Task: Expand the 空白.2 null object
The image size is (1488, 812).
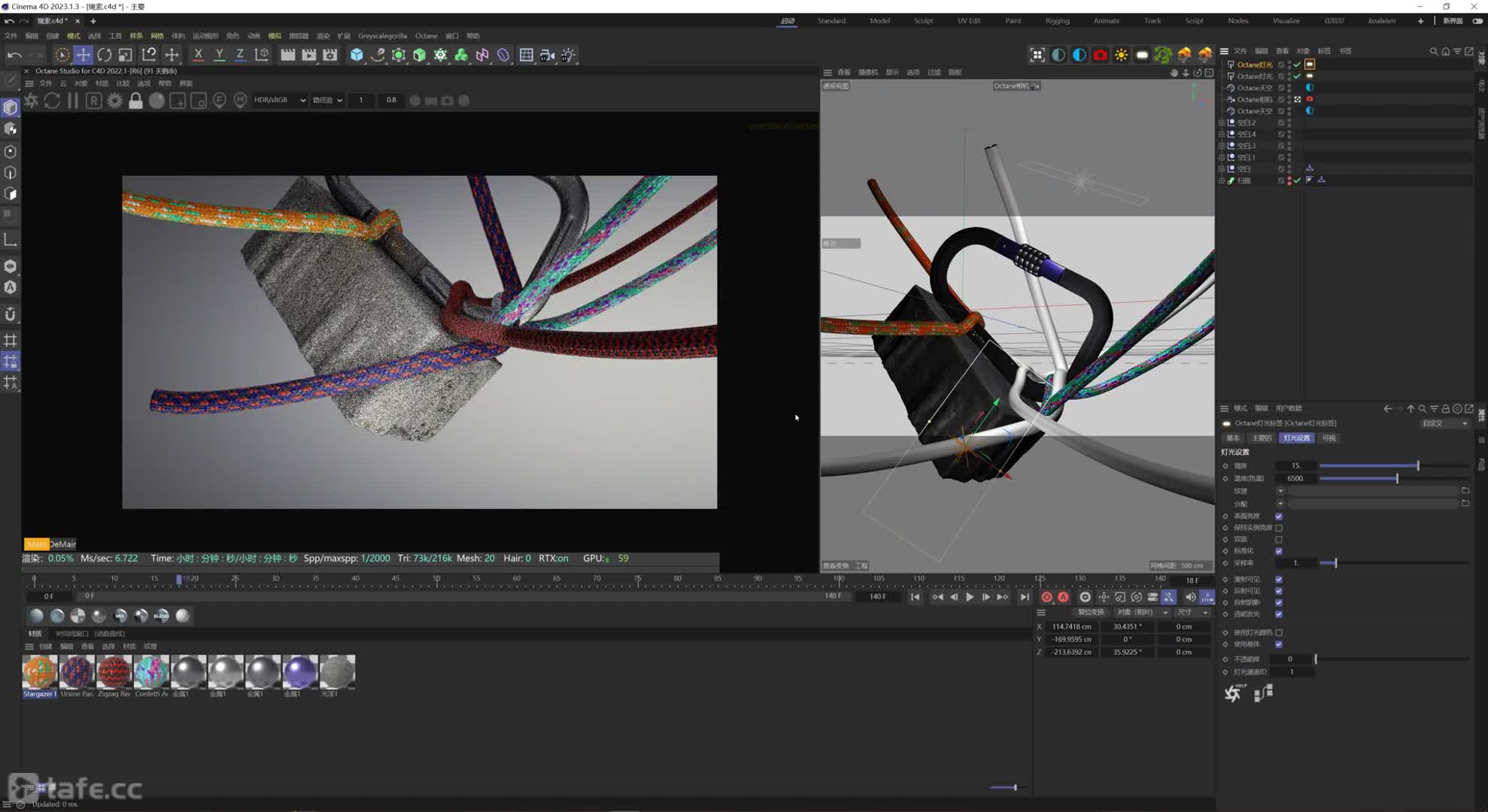Action: 1222,123
